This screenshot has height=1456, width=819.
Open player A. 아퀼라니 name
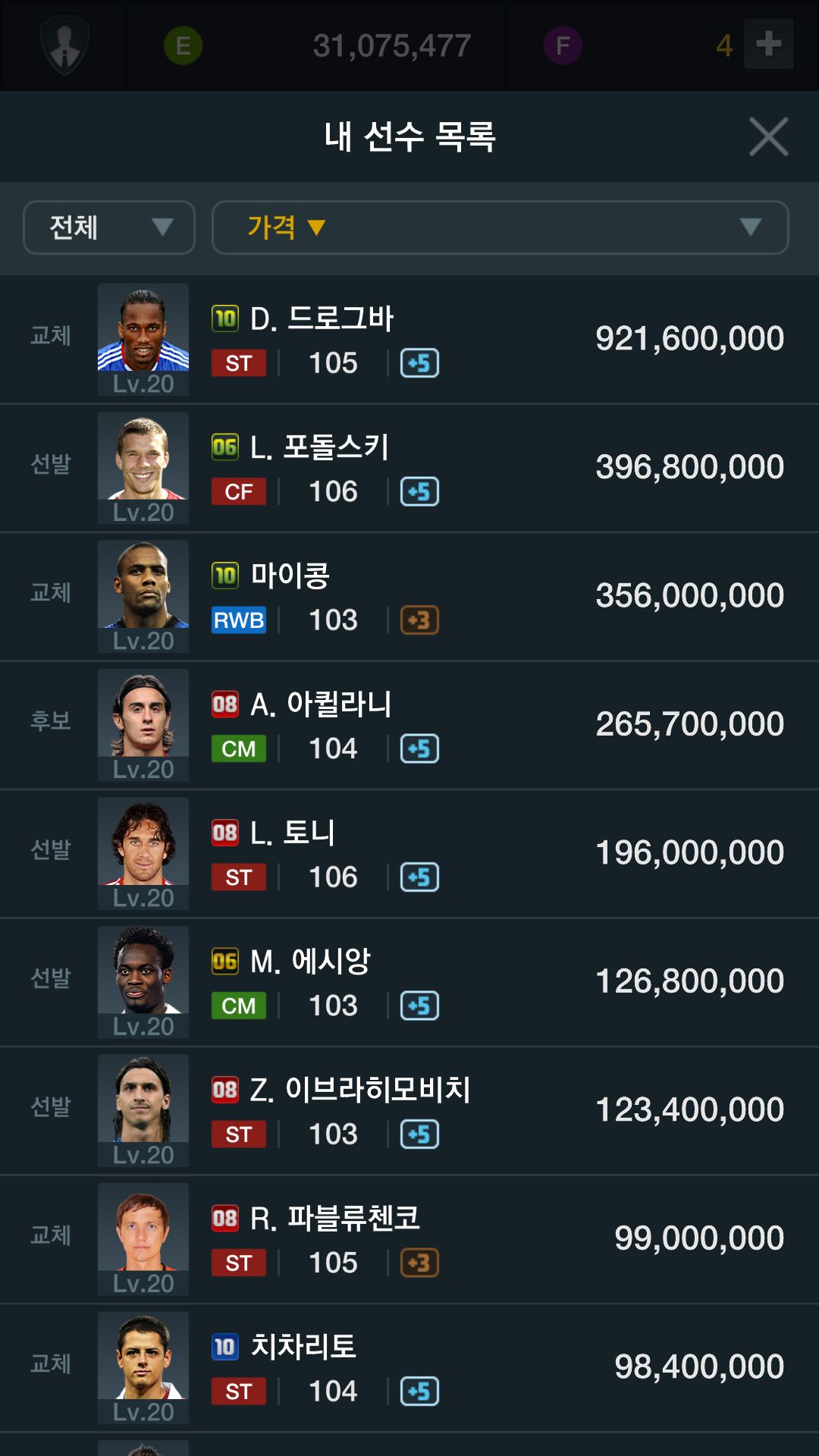[x=321, y=704]
